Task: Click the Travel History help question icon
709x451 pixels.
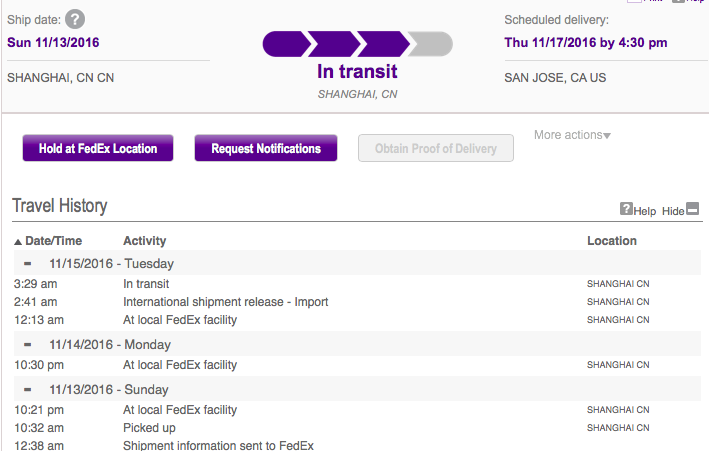Action: click(x=626, y=209)
